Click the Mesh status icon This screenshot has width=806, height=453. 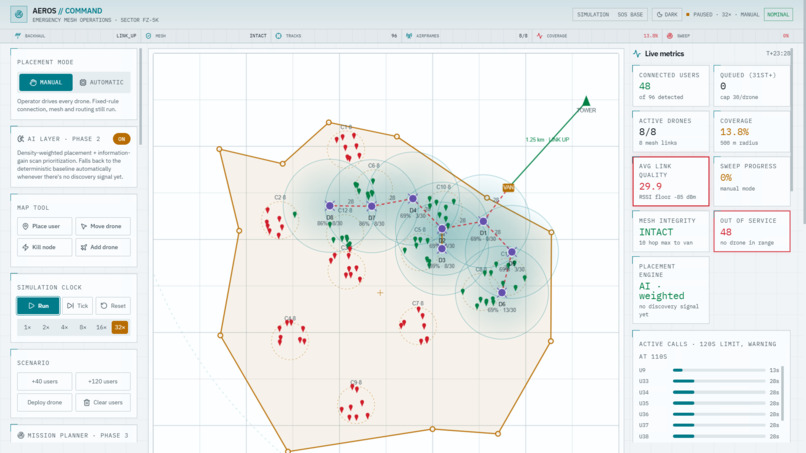pos(149,36)
